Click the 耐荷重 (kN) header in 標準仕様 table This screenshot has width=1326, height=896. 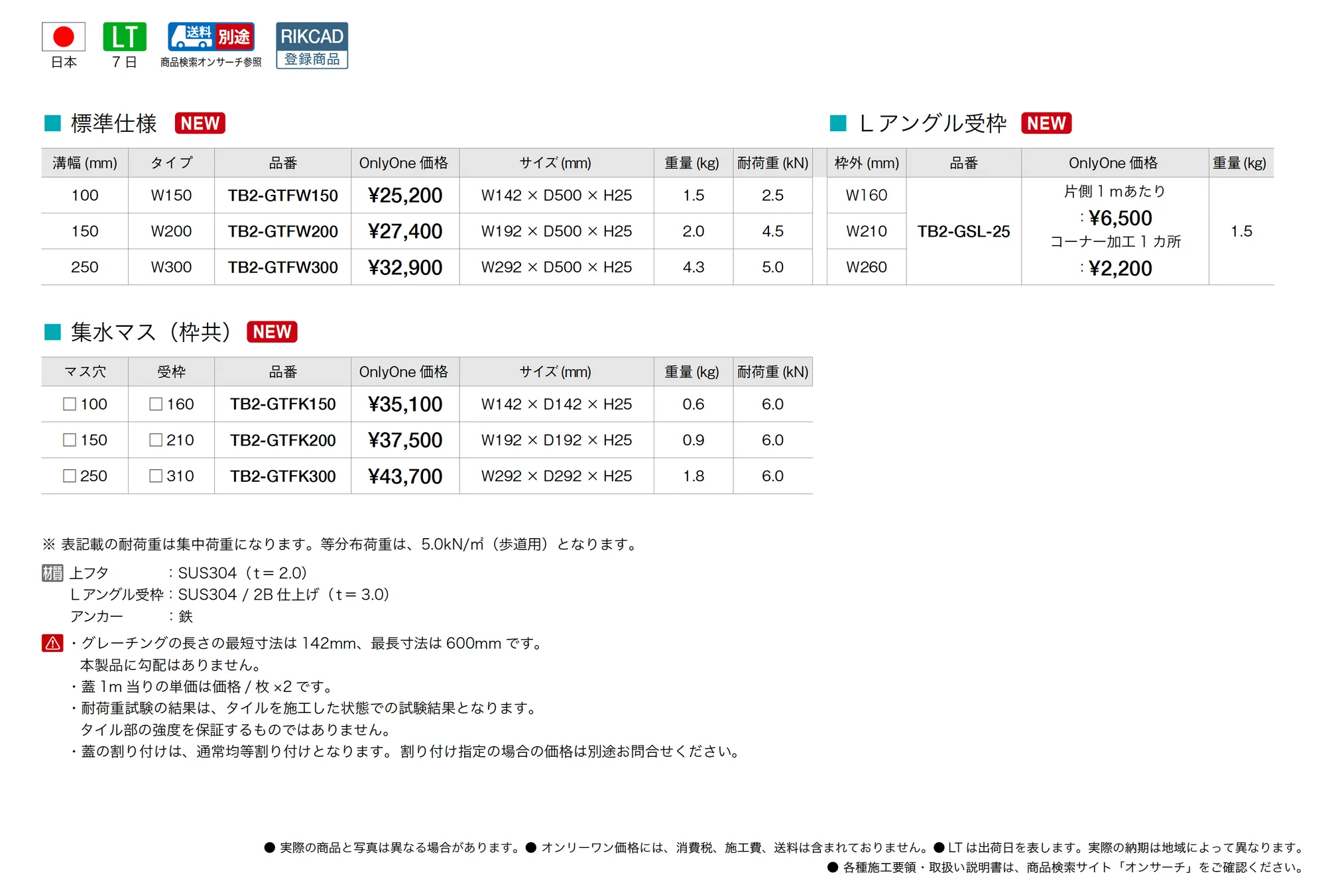coord(772,163)
